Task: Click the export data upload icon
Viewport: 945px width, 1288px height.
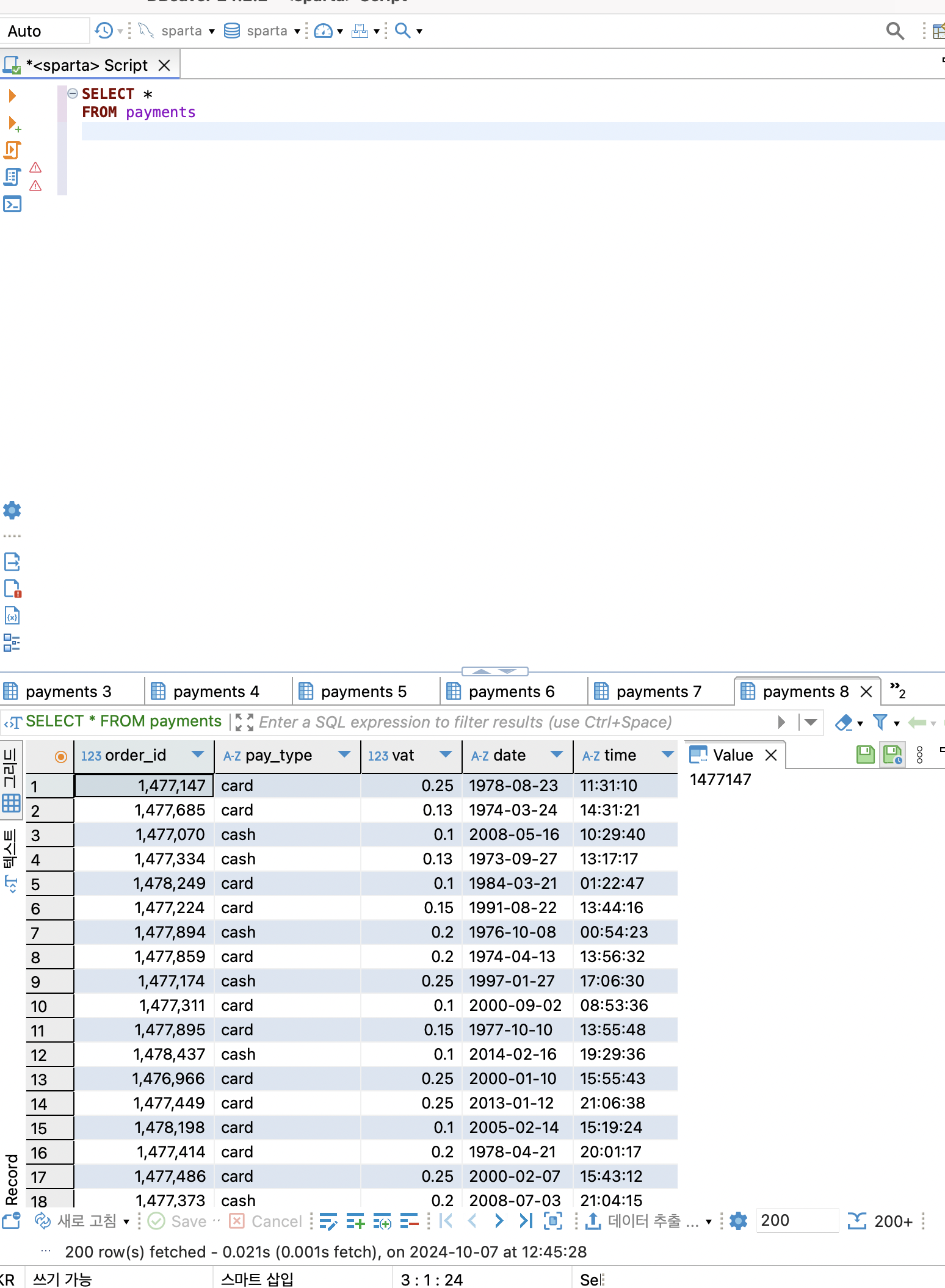Action: click(x=593, y=1221)
